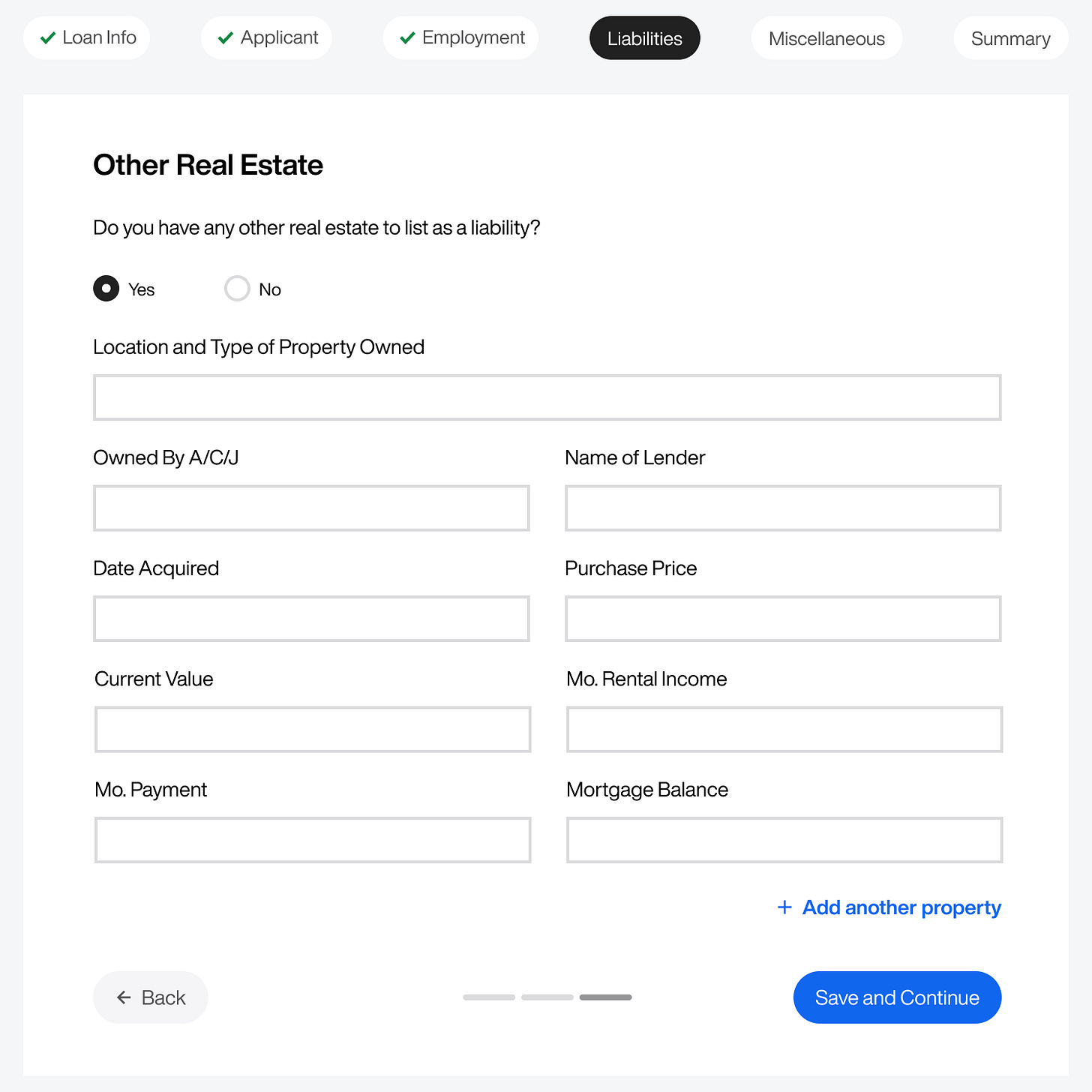
Task: Select the No radio button
Action: pyautogui.click(x=237, y=289)
